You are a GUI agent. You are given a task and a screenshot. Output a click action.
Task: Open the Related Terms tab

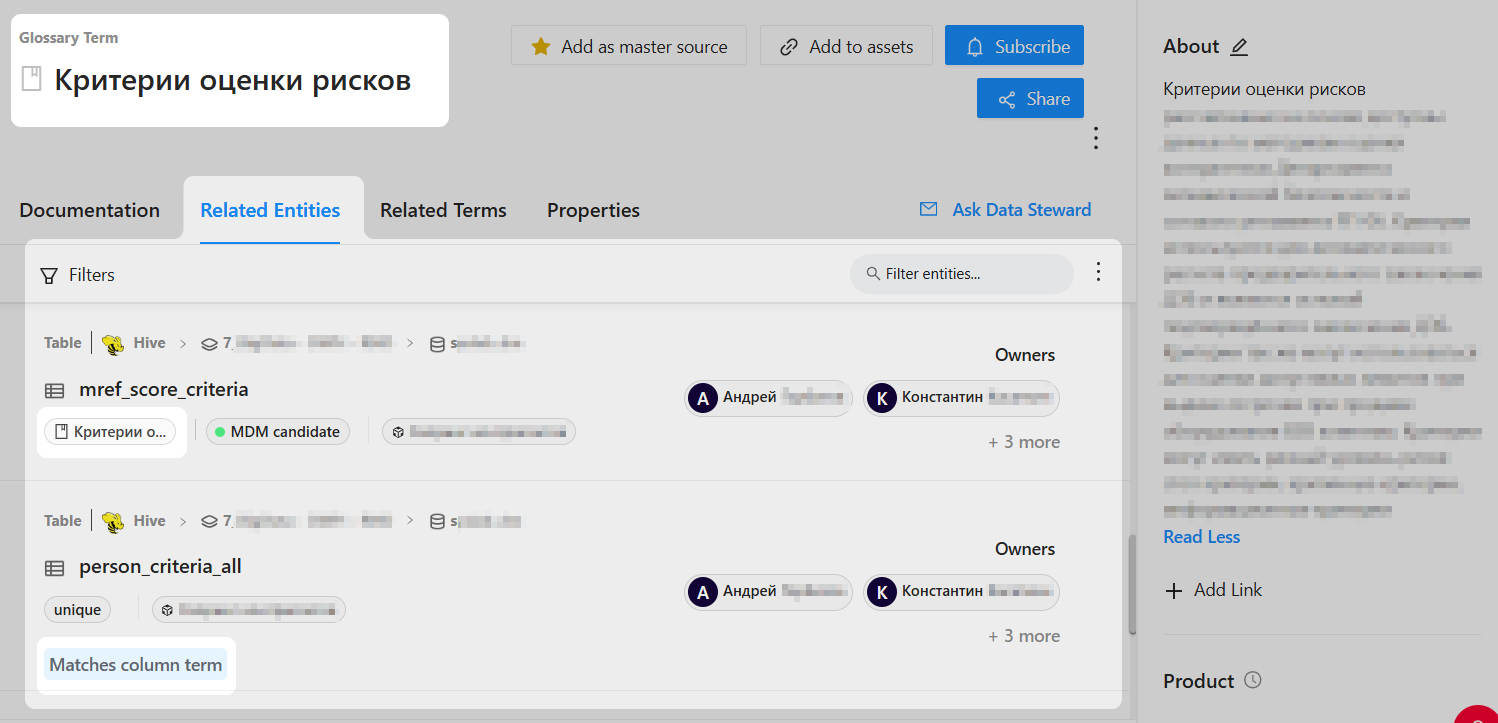pyautogui.click(x=443, y=210)
